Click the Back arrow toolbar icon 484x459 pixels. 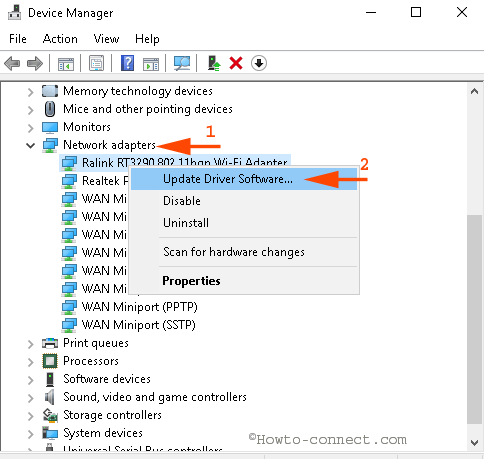tap(12, 63)
